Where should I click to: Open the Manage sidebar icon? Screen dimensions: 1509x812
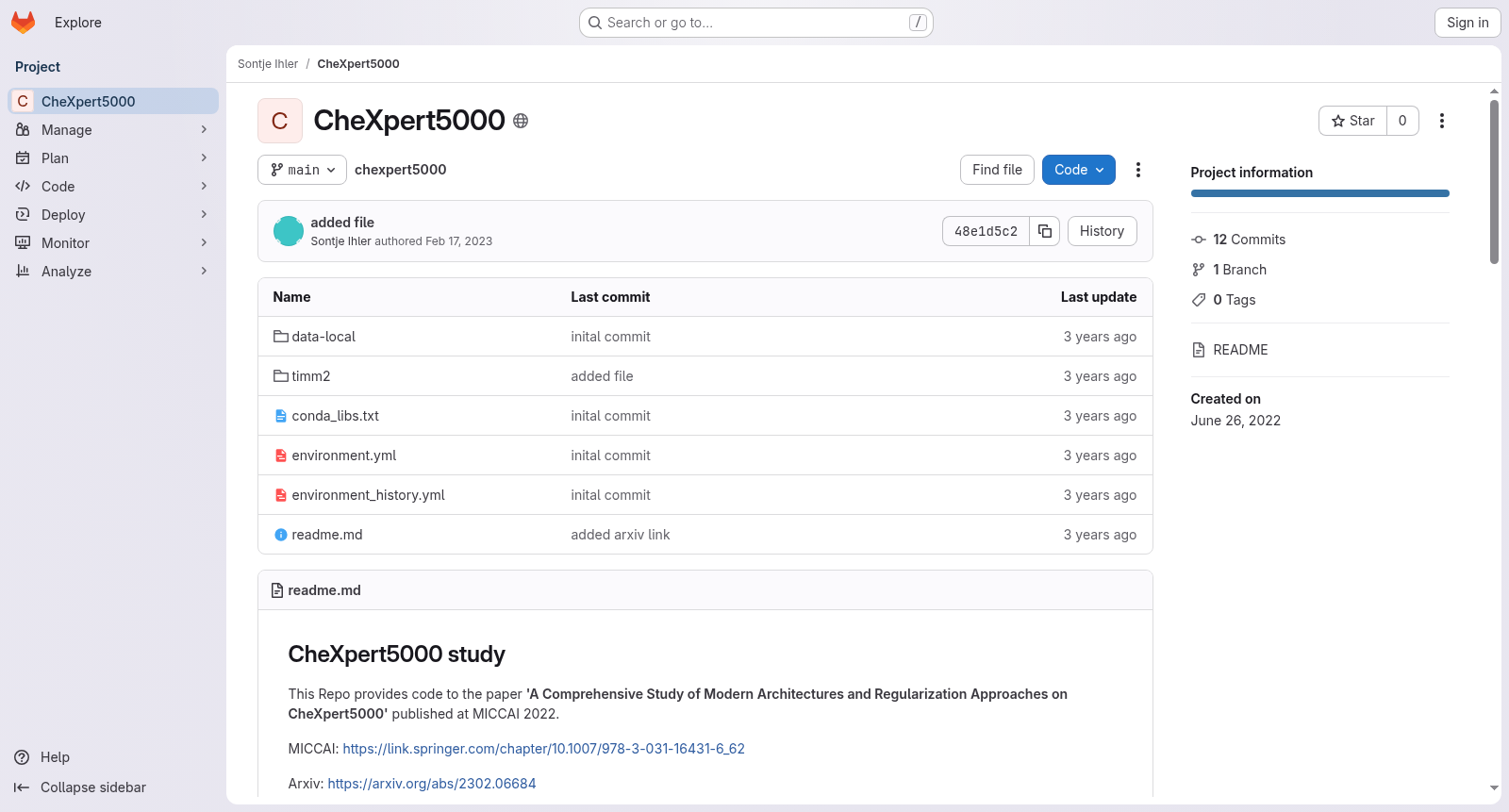(x=23, y=130)
